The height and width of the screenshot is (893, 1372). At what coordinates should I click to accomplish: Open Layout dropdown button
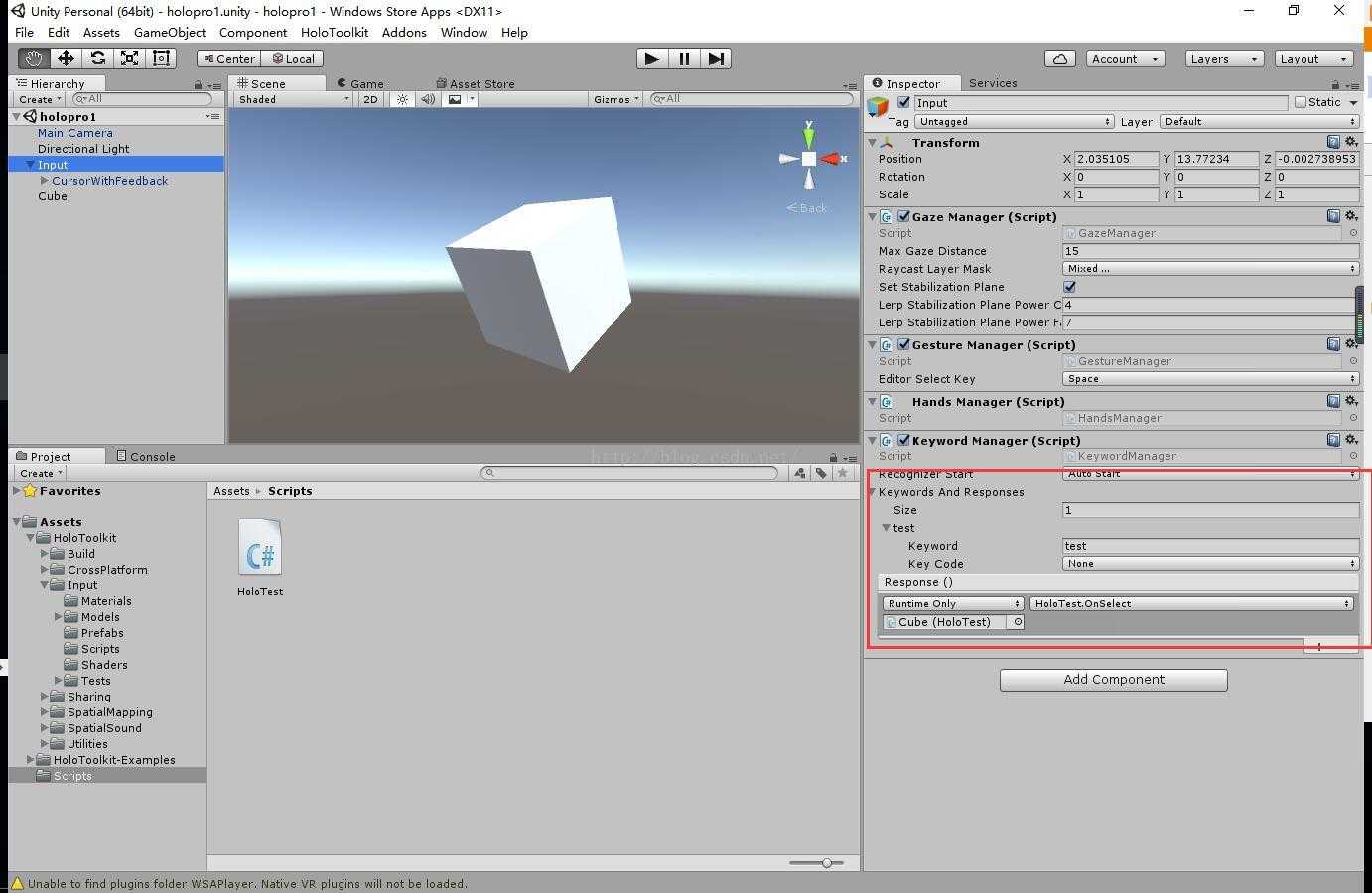[1314, 59]
